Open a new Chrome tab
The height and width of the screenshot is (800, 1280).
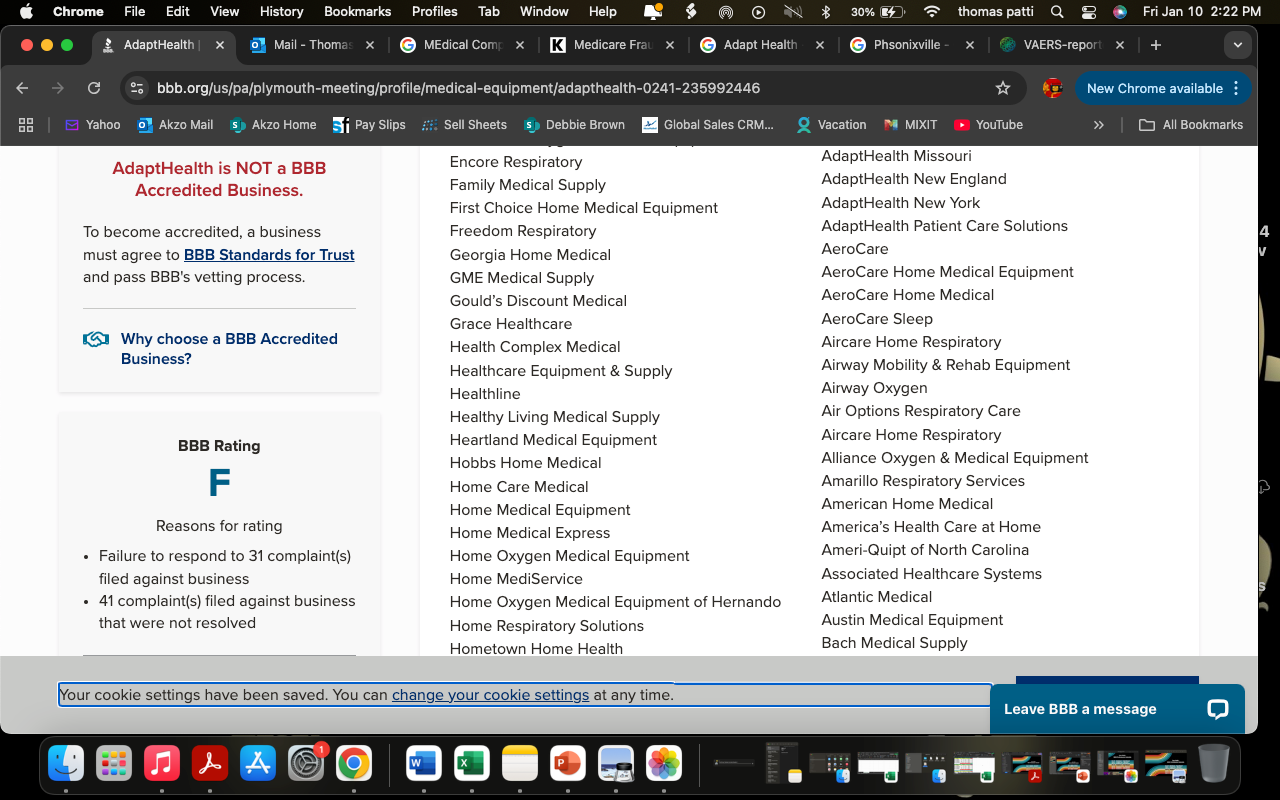1156,45
